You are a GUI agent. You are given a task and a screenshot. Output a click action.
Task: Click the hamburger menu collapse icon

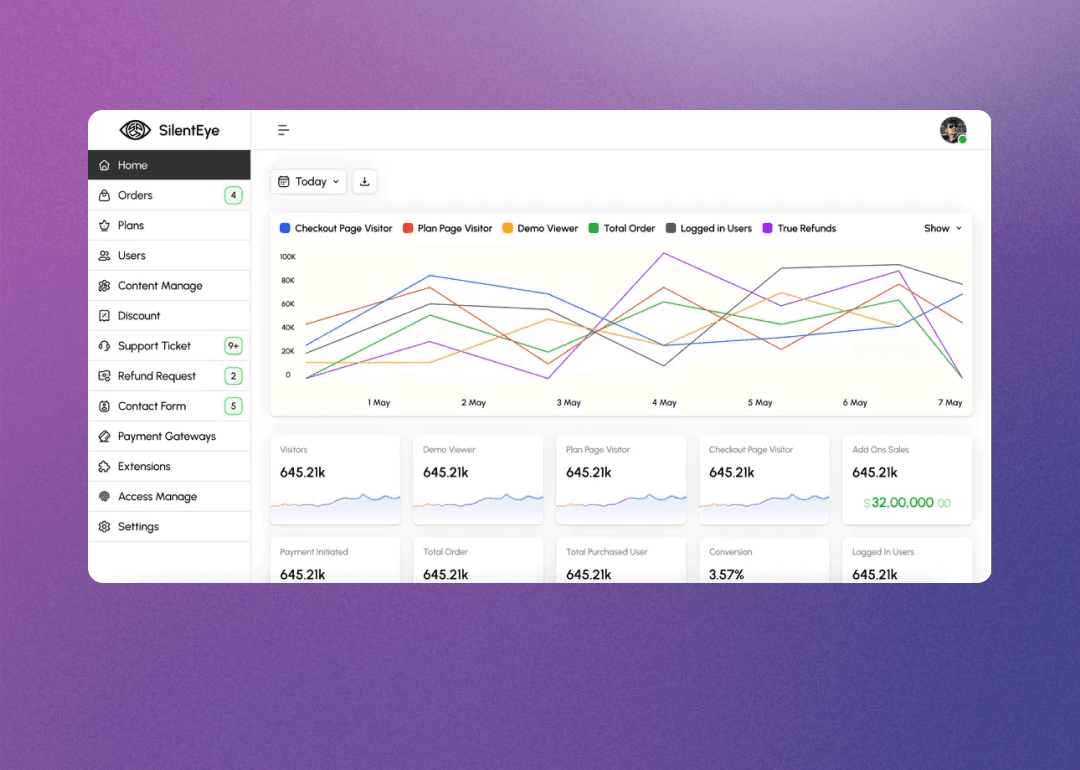tap(284, 130)
